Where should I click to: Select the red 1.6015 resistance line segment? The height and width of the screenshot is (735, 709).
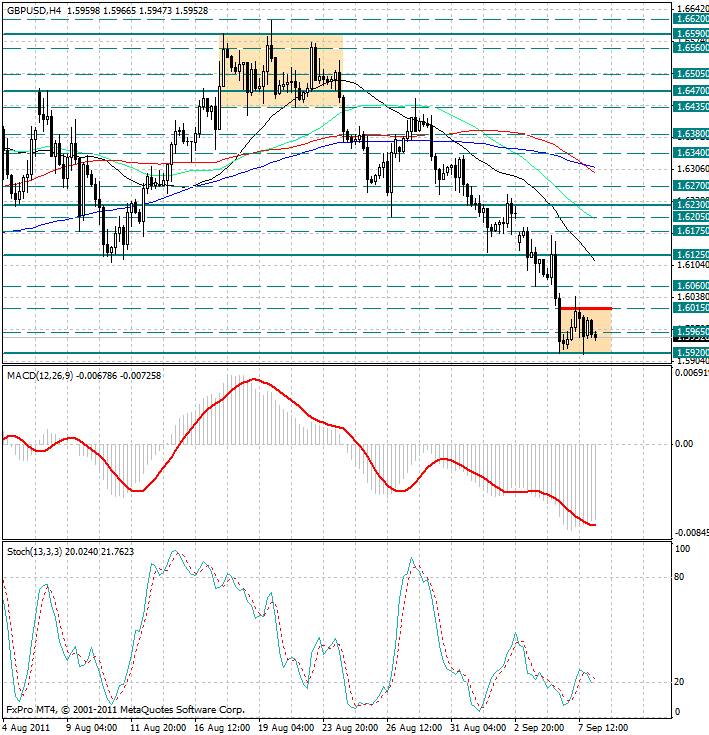(x=586, y=308)
